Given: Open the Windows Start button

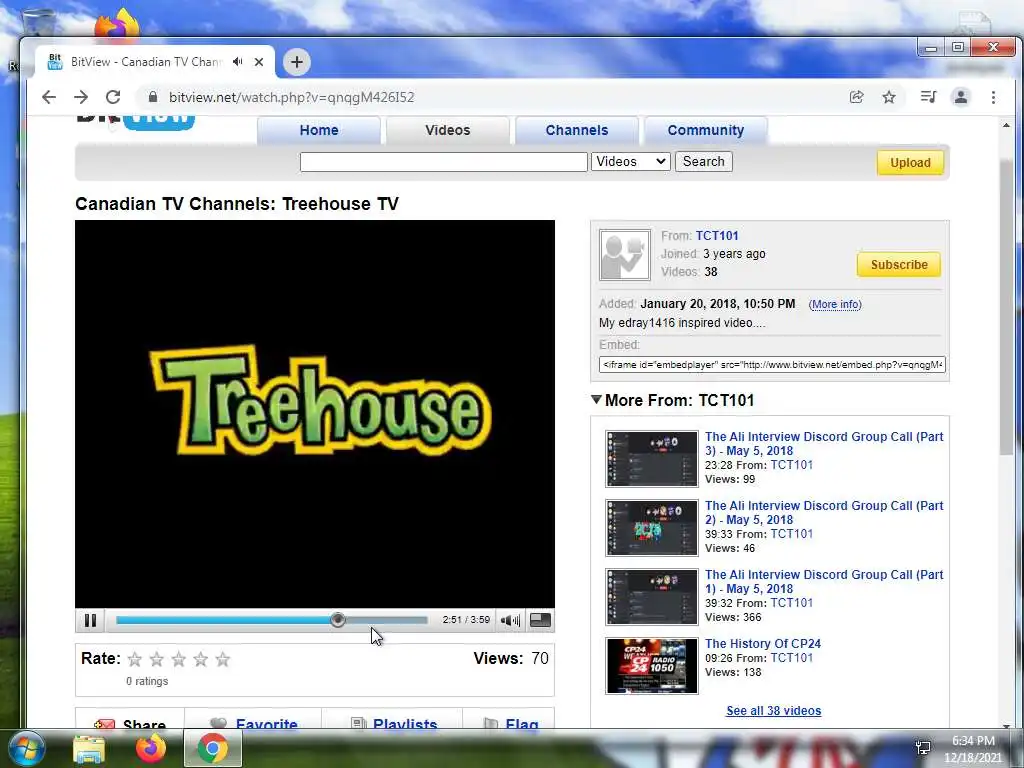Looking at the screenshot, I should tap(25, 748).
